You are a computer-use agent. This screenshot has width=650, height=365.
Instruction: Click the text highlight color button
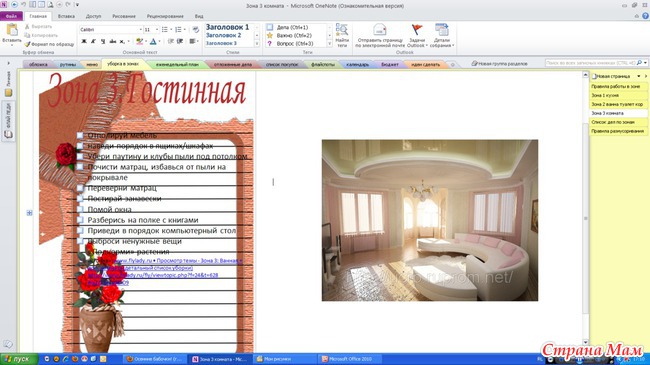[139, 41]
